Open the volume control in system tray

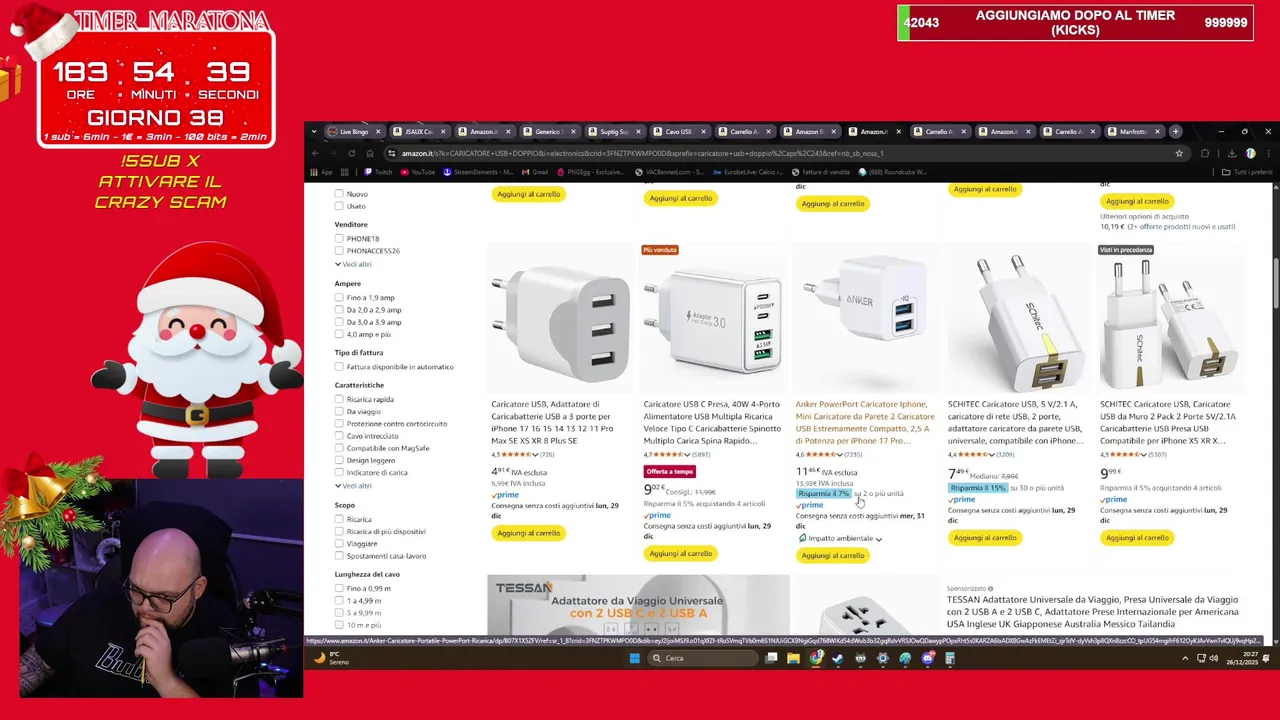coord(1213,658)
